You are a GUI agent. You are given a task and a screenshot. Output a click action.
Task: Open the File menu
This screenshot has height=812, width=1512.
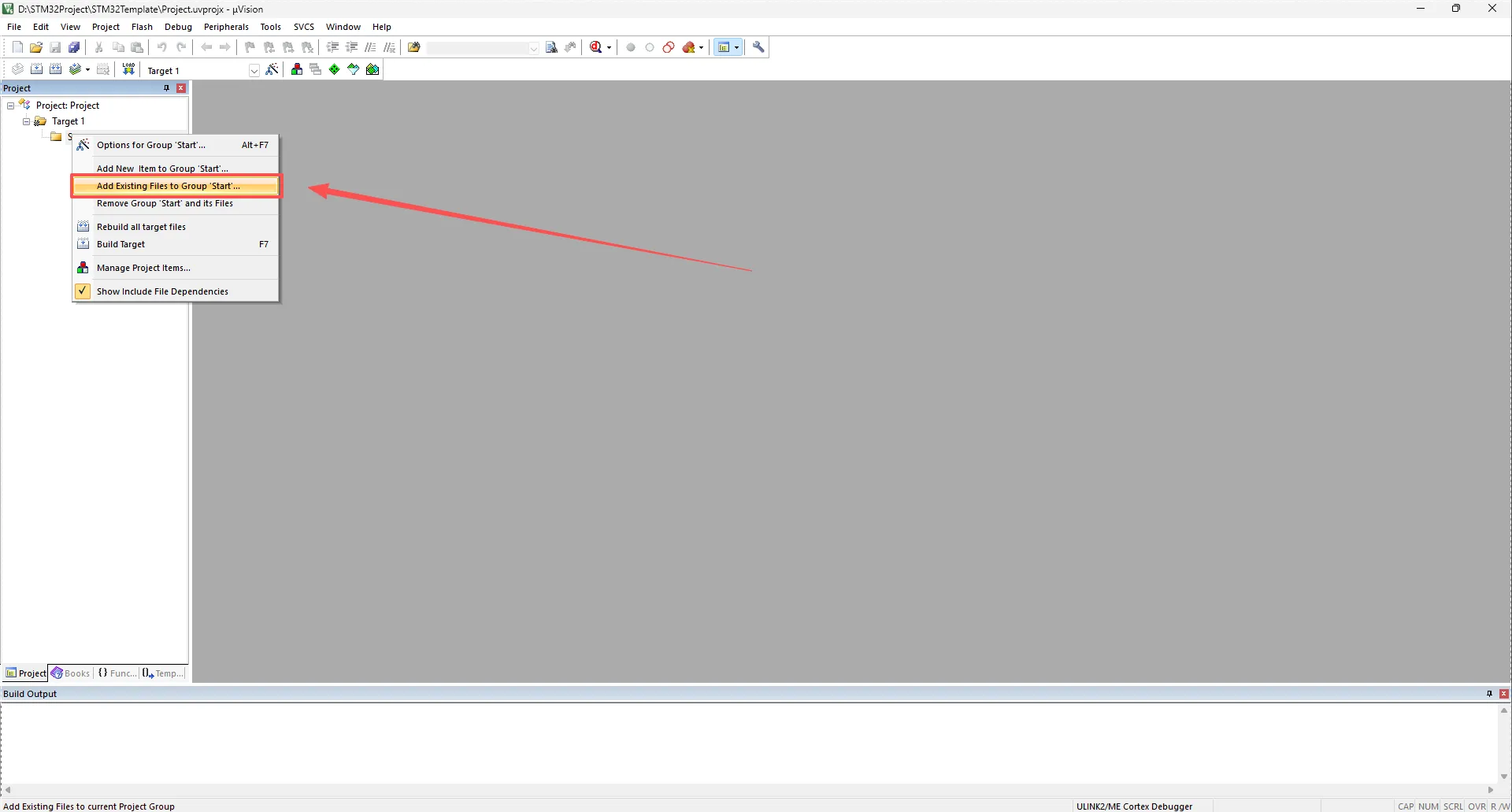point(14,27)
